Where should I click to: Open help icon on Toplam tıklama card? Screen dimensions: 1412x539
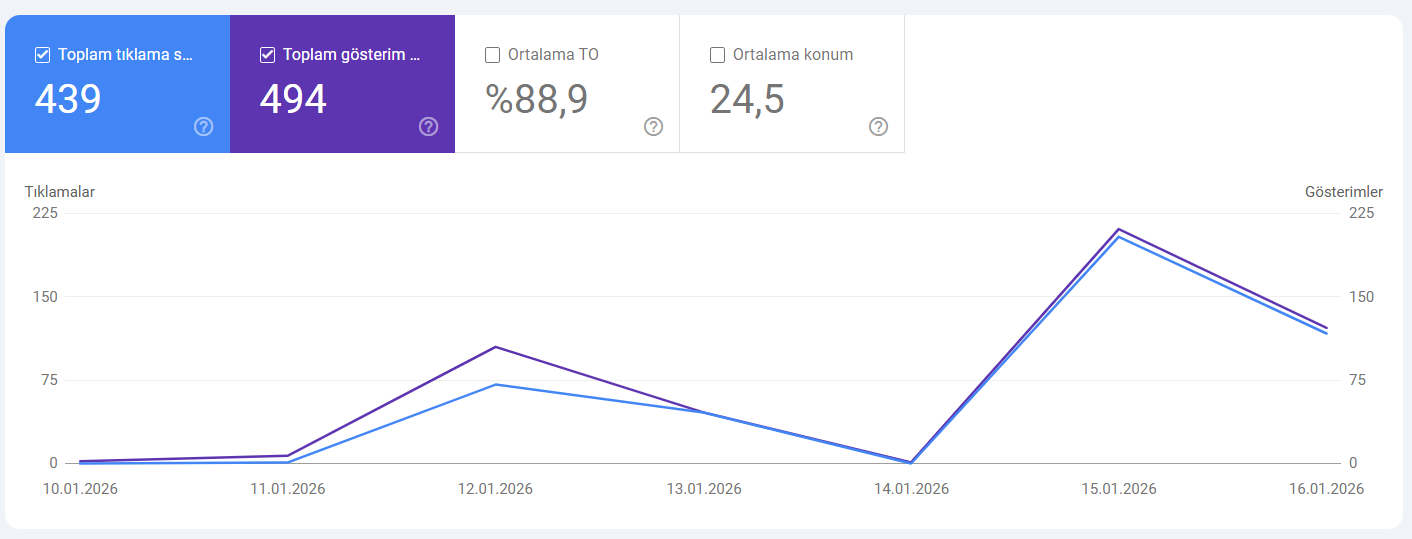tap(204, 126)
